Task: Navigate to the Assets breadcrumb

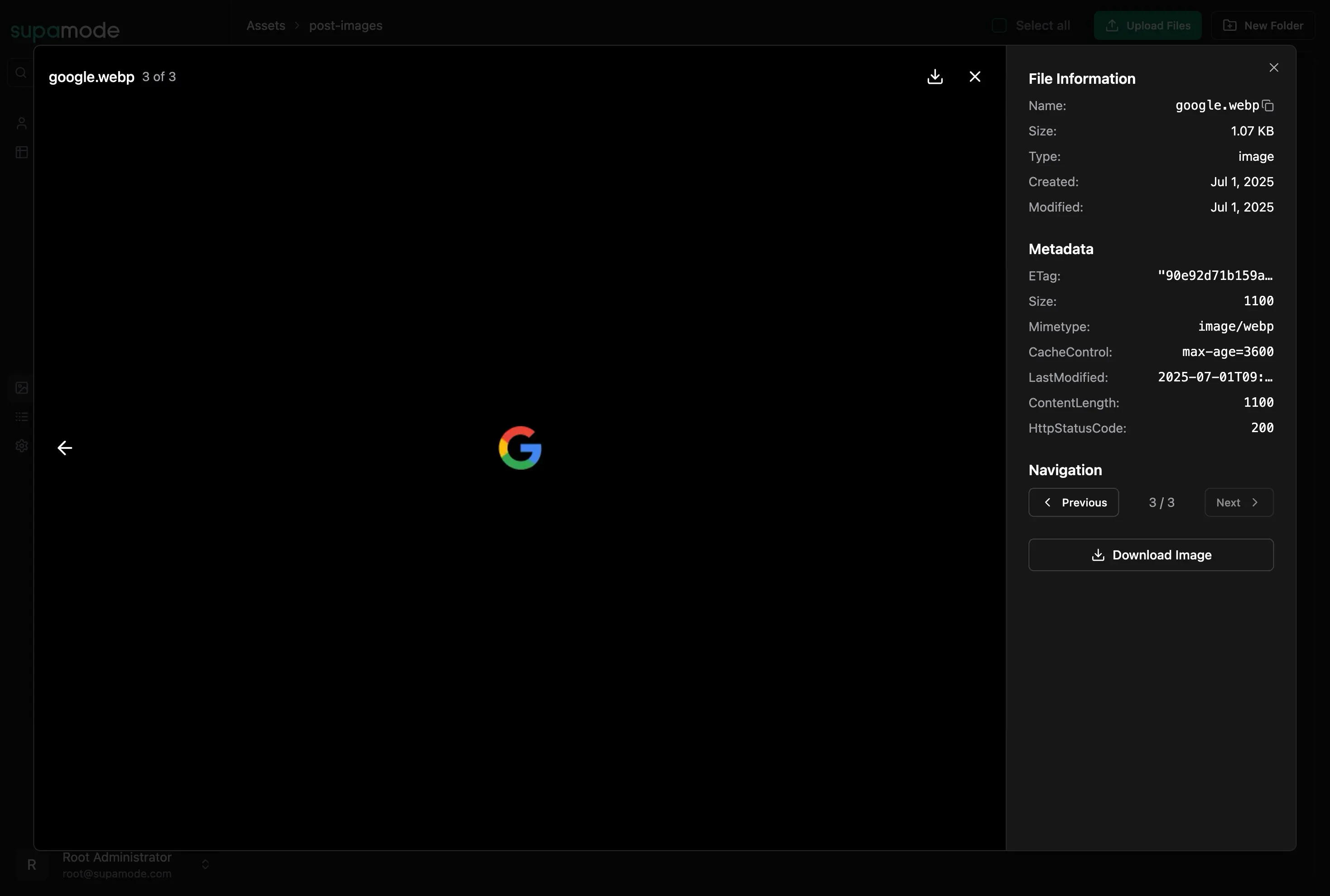Action: [x=265, y=25]
